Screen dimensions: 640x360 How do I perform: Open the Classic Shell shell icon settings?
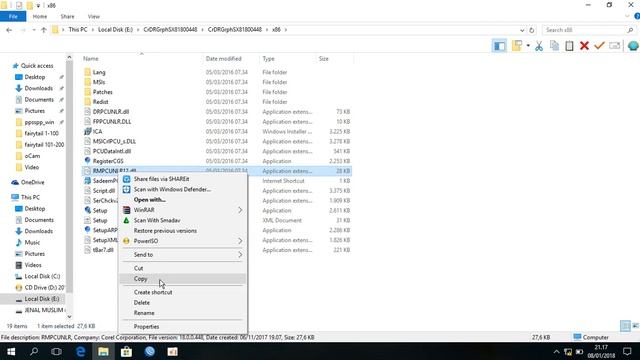[x=633, y=46]
